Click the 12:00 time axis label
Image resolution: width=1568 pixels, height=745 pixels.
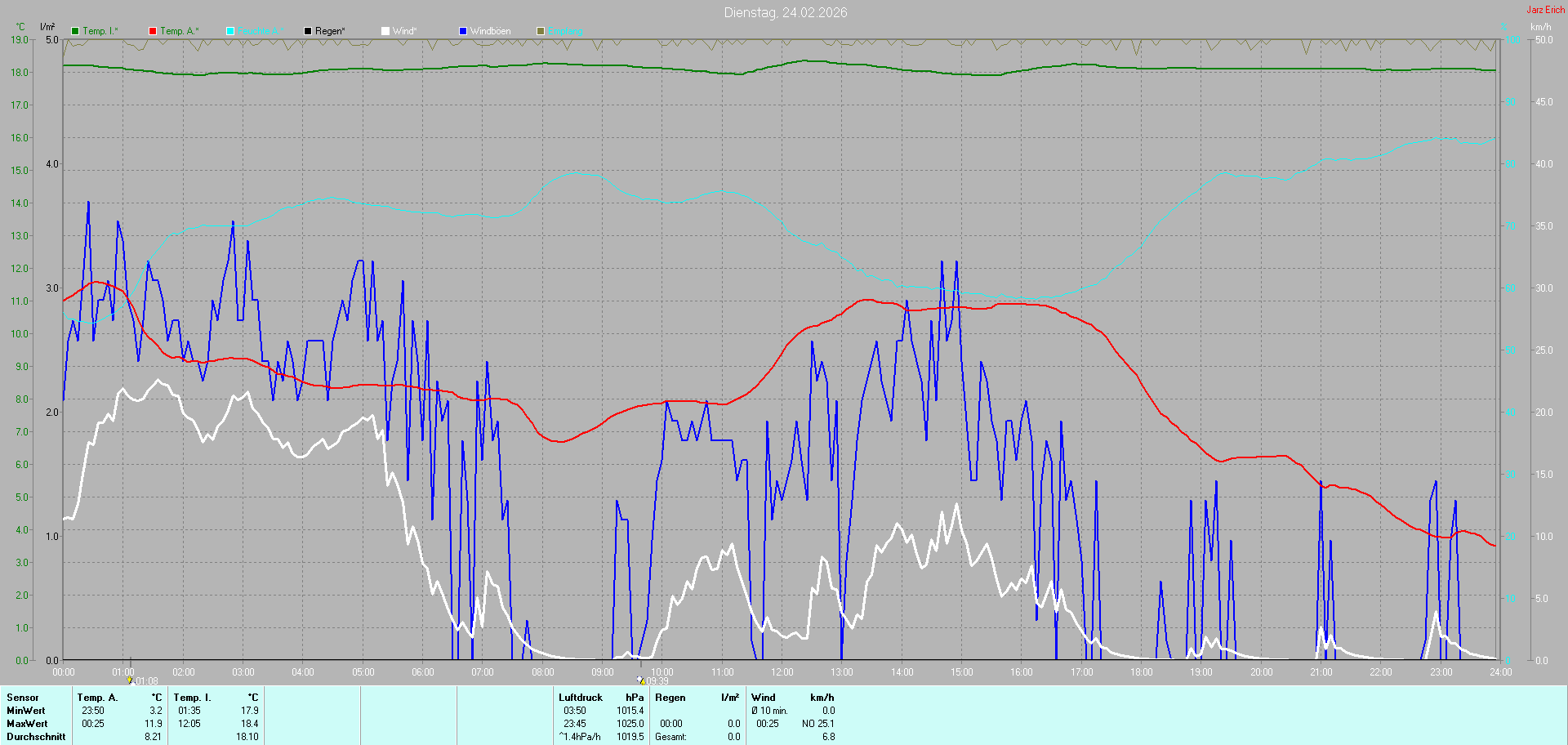point(782,672)
